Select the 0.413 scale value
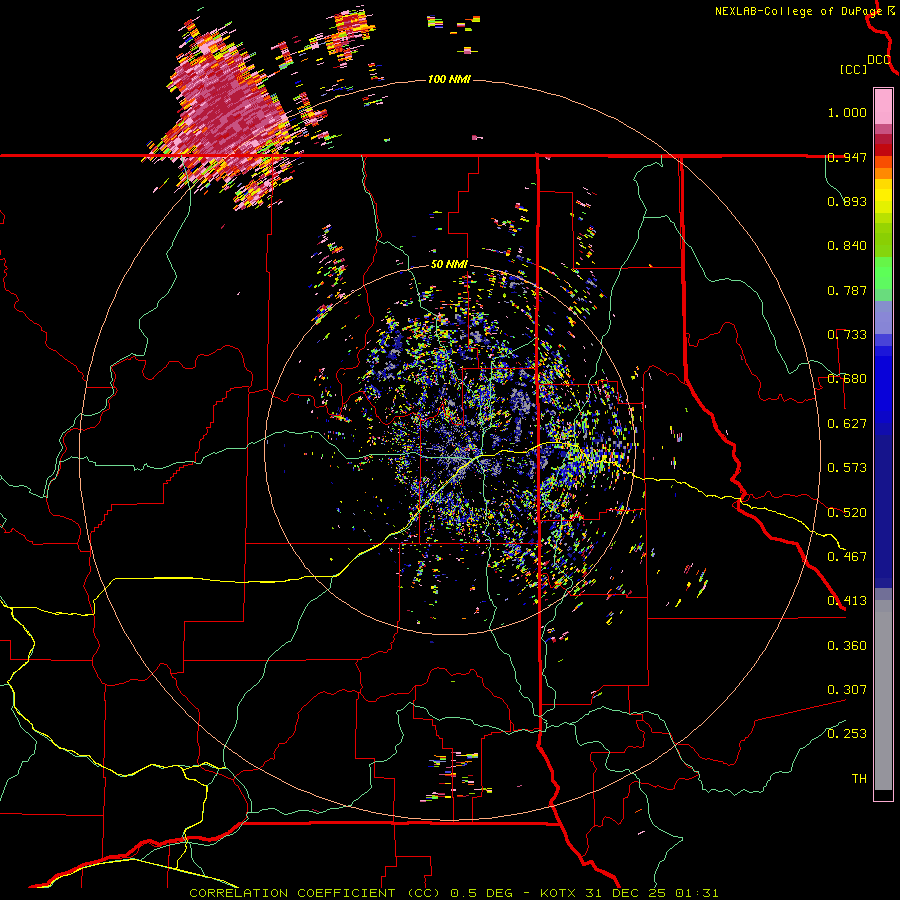This screenshot has width=900, height=900. pos(847,601)
